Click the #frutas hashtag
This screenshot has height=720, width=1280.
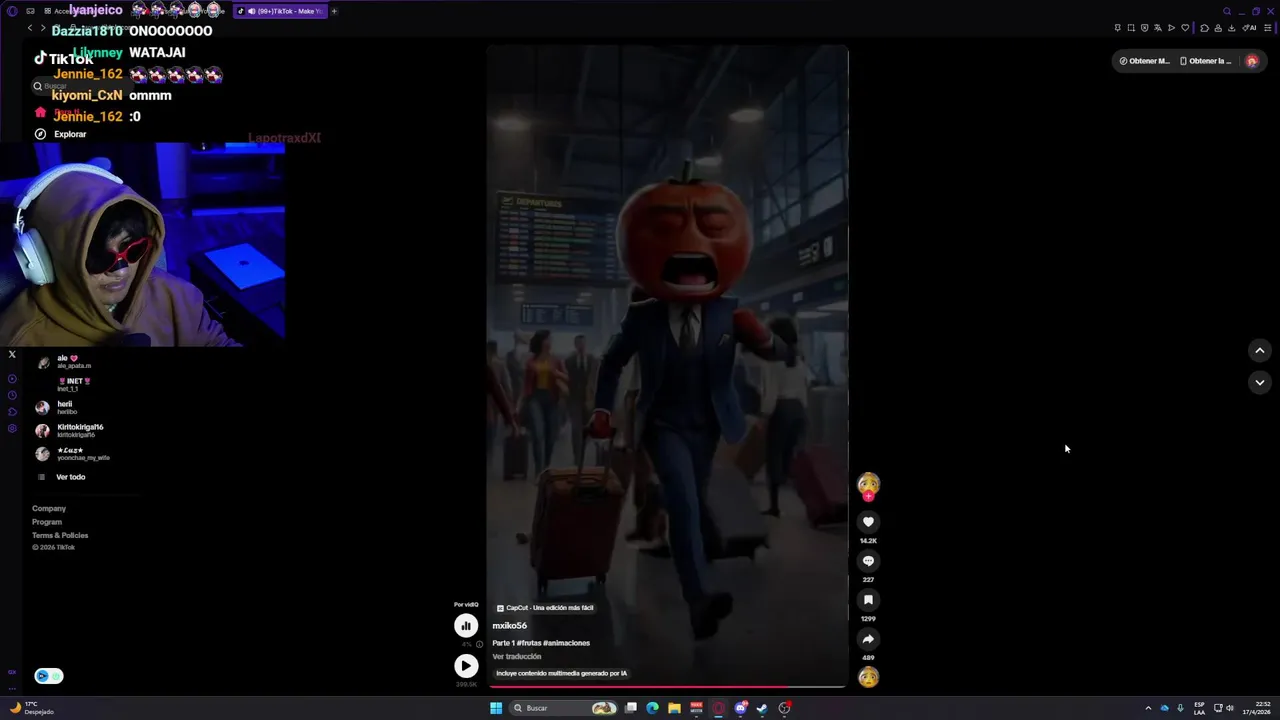tap(529, 643)
